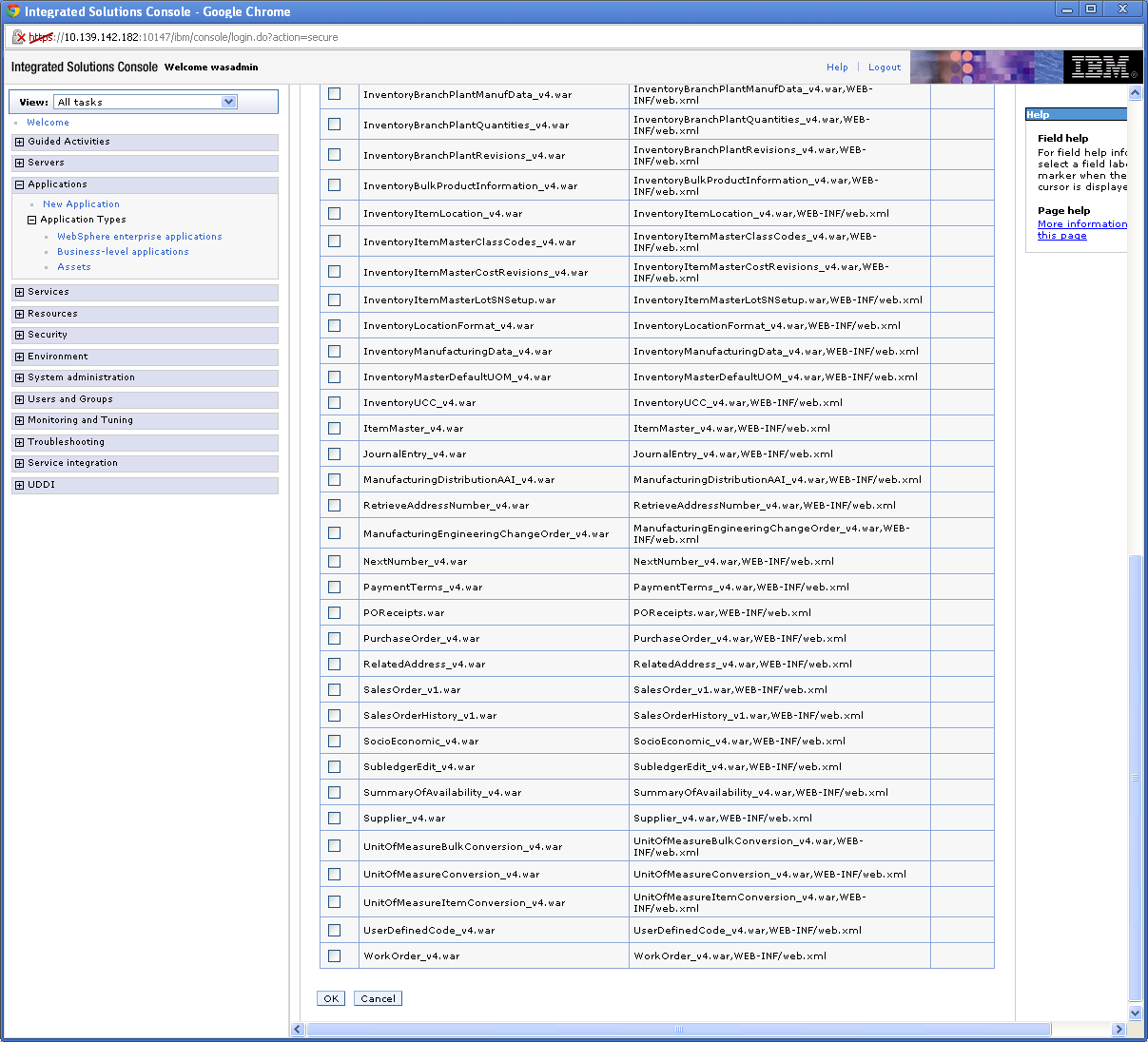
Task: Tick the checkbox for InventoryItemLocation_v4.war
Action: coord(334,213)
